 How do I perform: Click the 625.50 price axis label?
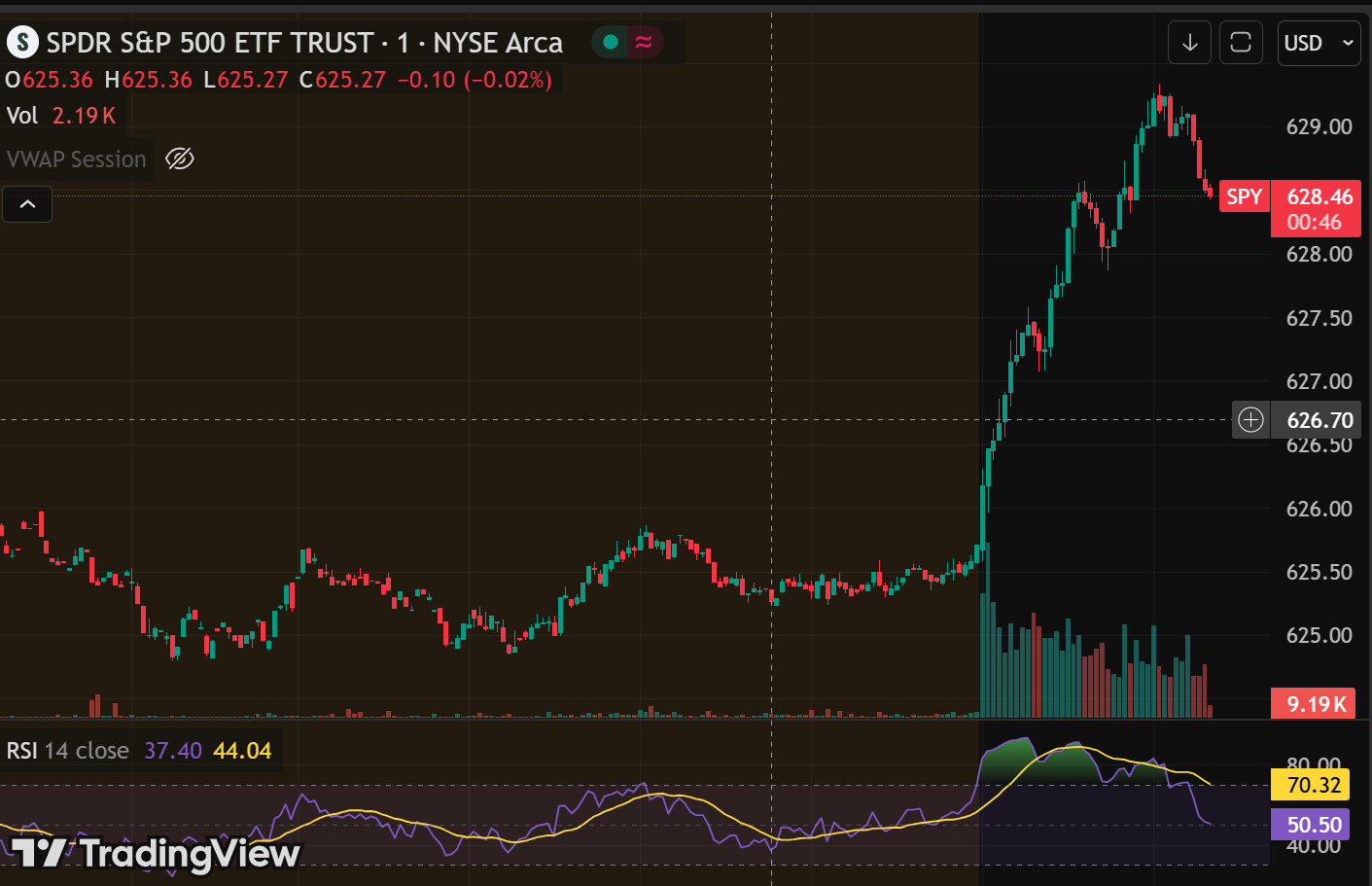(x=1319, y=572)
